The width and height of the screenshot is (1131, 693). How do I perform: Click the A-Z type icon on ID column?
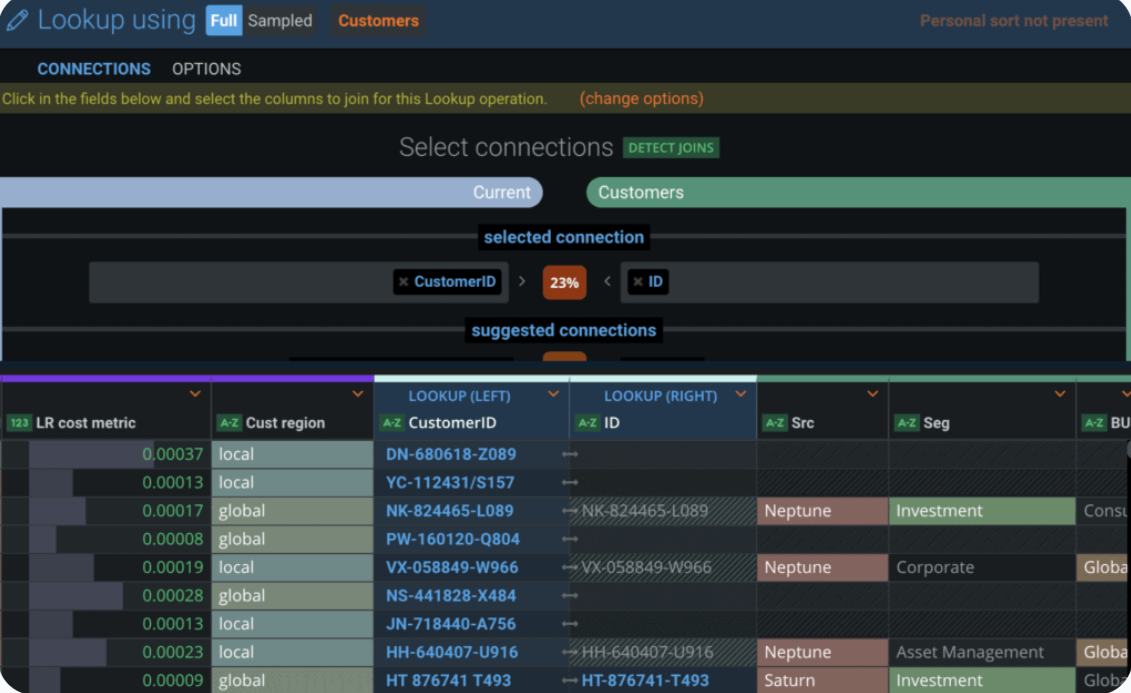pos(588,423)
